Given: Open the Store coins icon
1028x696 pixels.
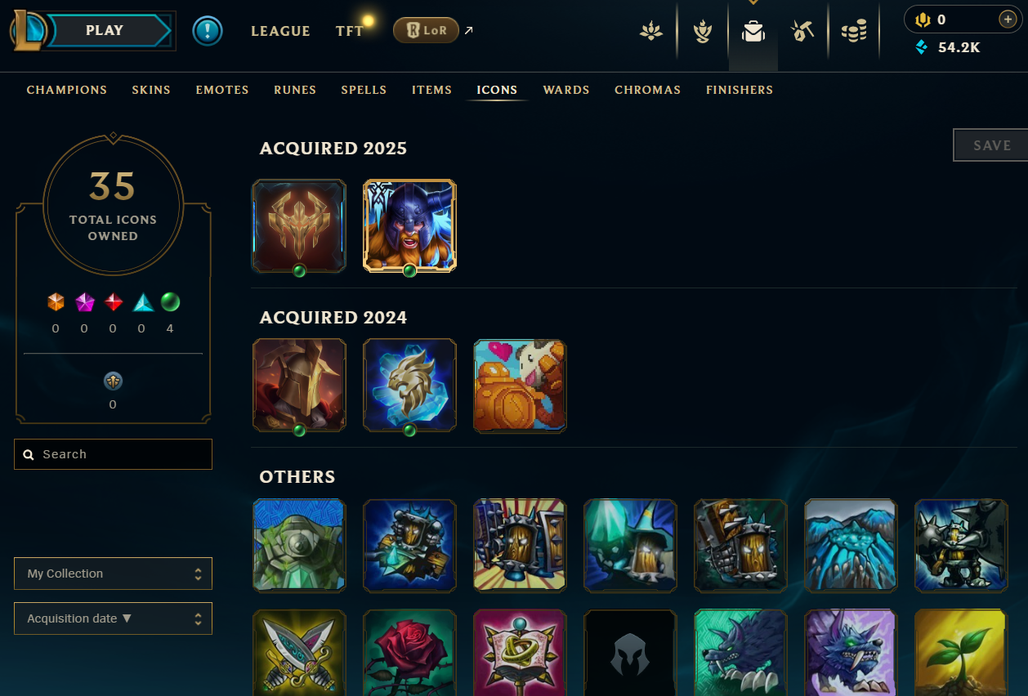Looking at the screenshot, I should click(x=854, y=31).
